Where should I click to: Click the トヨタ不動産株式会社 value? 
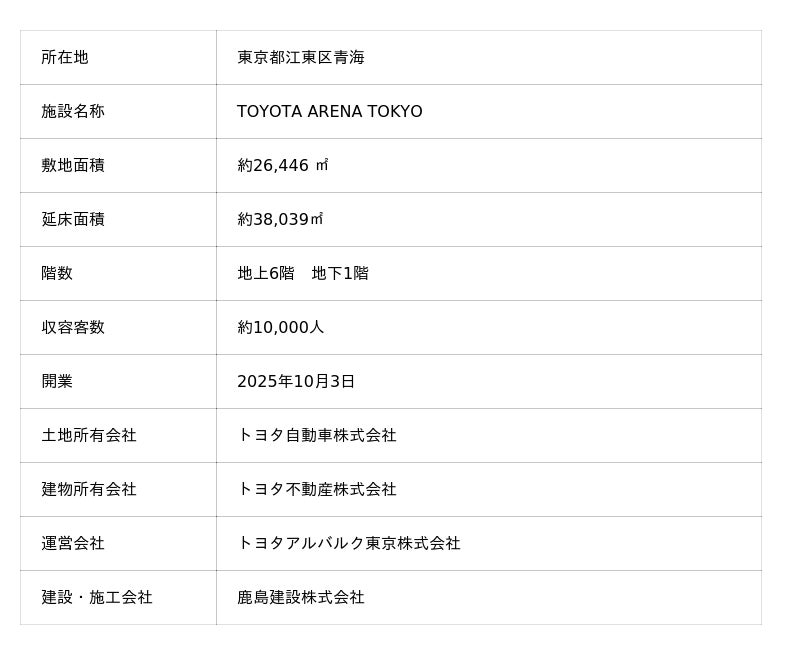317,490
